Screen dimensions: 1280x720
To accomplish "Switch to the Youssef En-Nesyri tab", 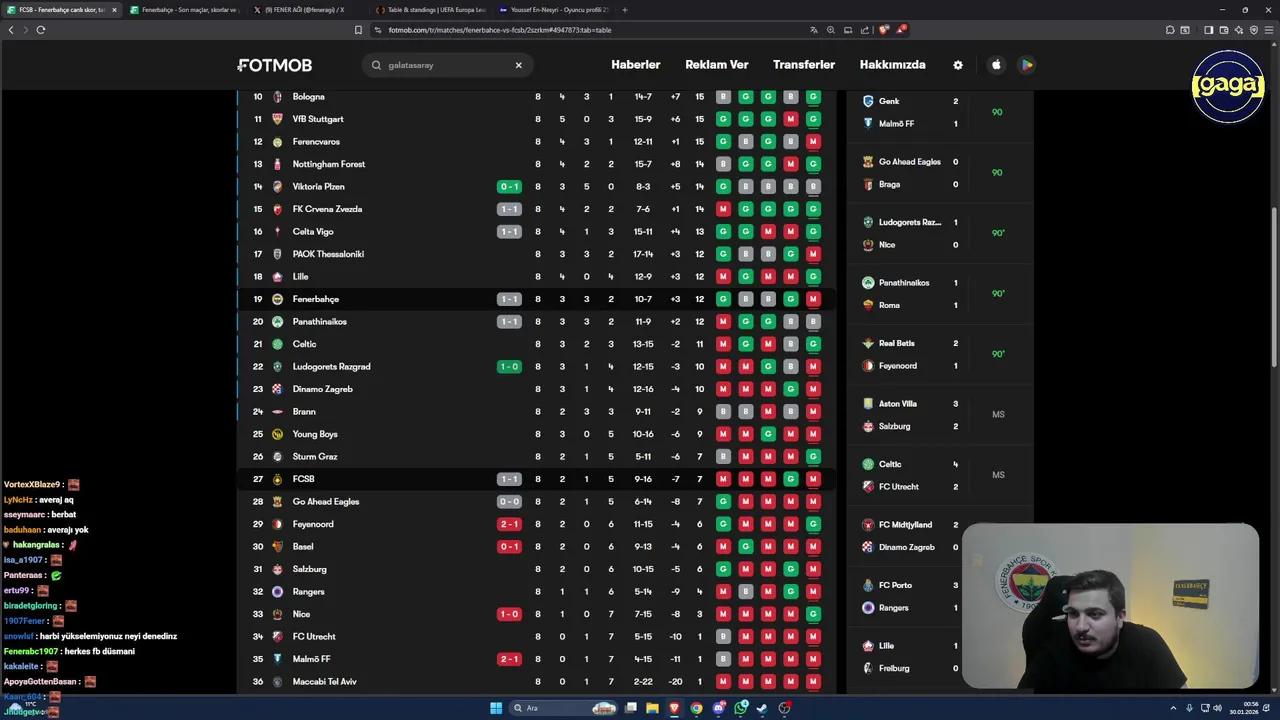I will coord(553,10).
